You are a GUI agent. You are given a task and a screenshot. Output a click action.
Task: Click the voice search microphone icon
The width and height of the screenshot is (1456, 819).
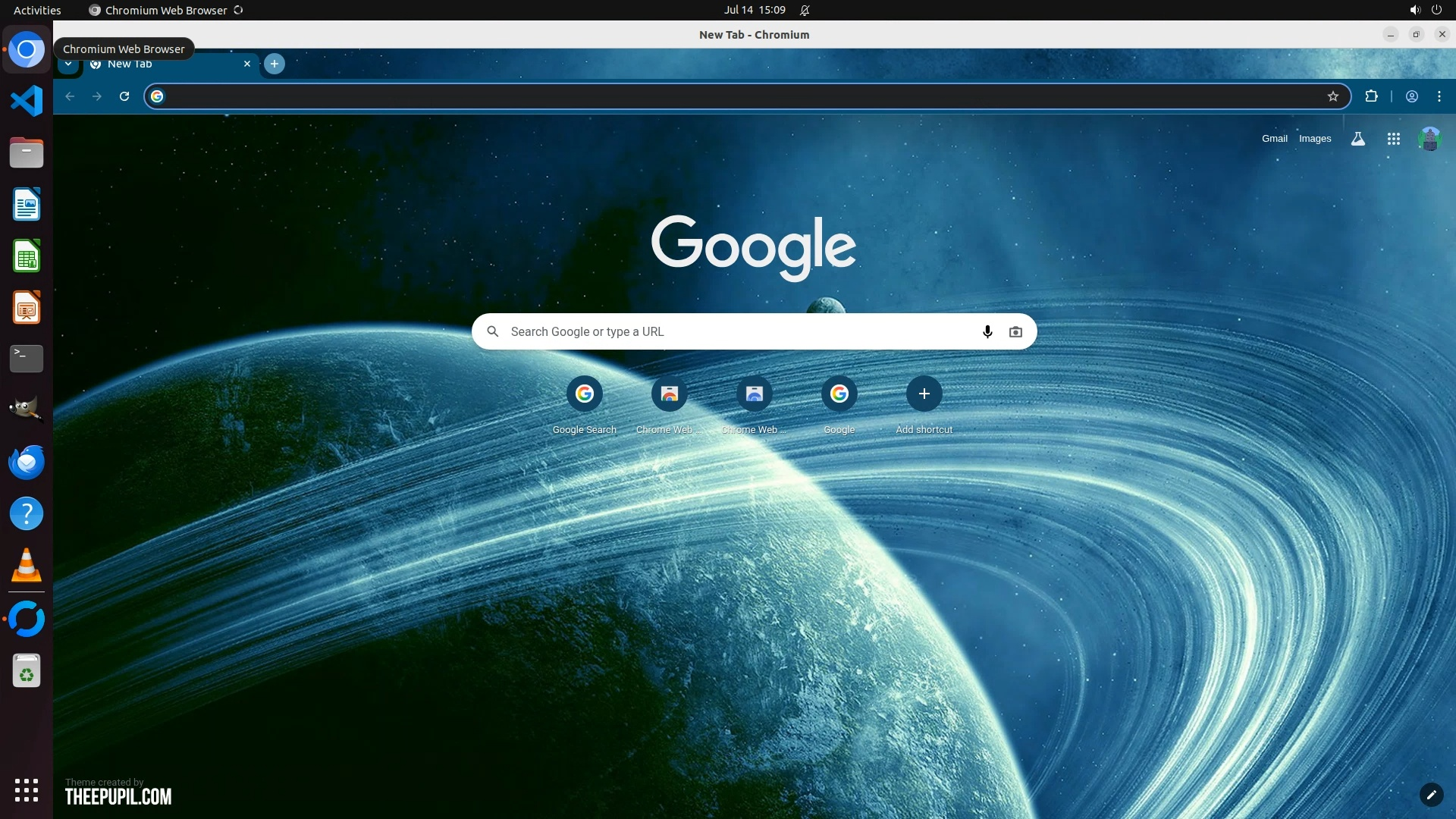pos(987,331)
